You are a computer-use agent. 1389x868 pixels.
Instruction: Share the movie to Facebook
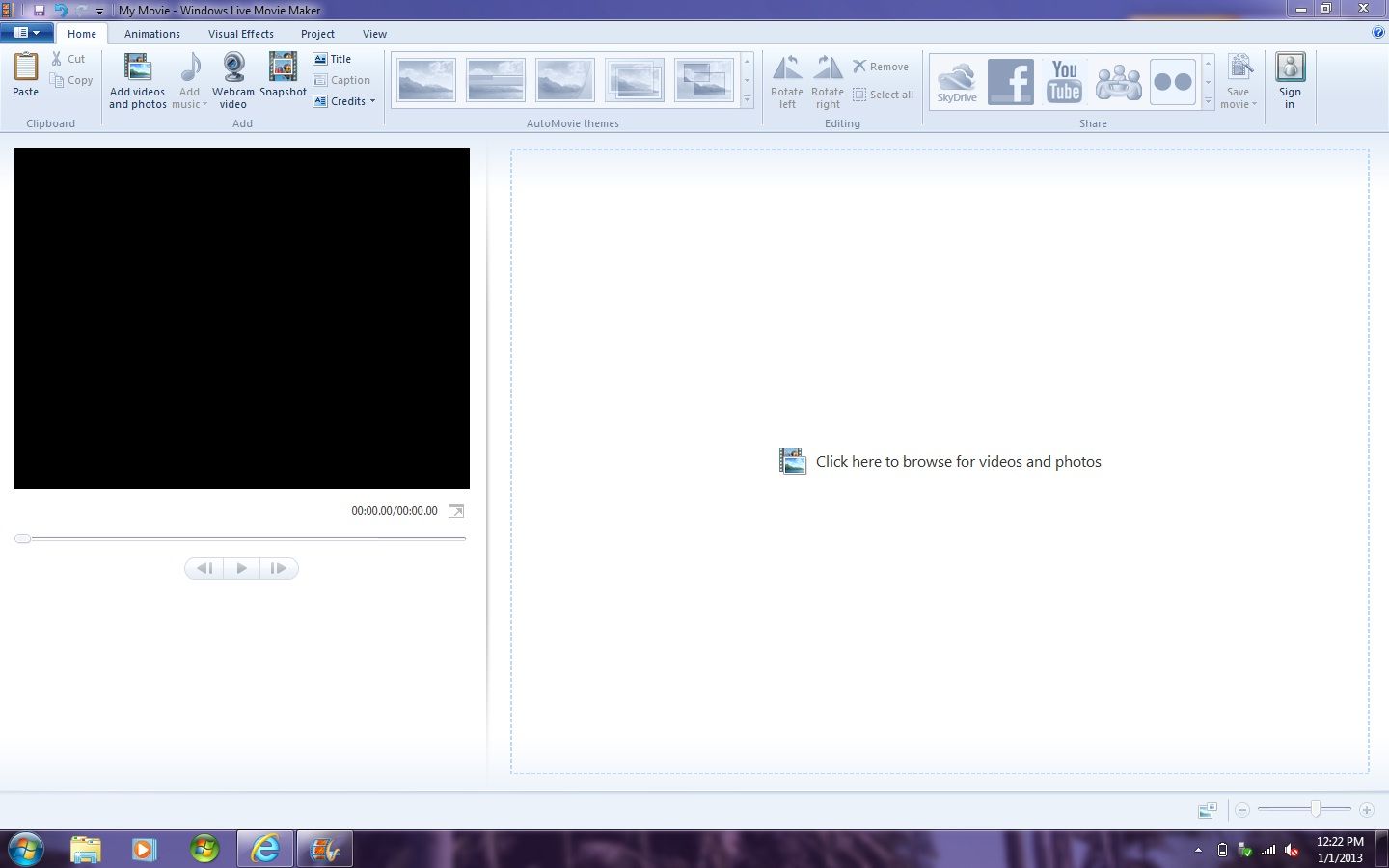coord(1011,82)
